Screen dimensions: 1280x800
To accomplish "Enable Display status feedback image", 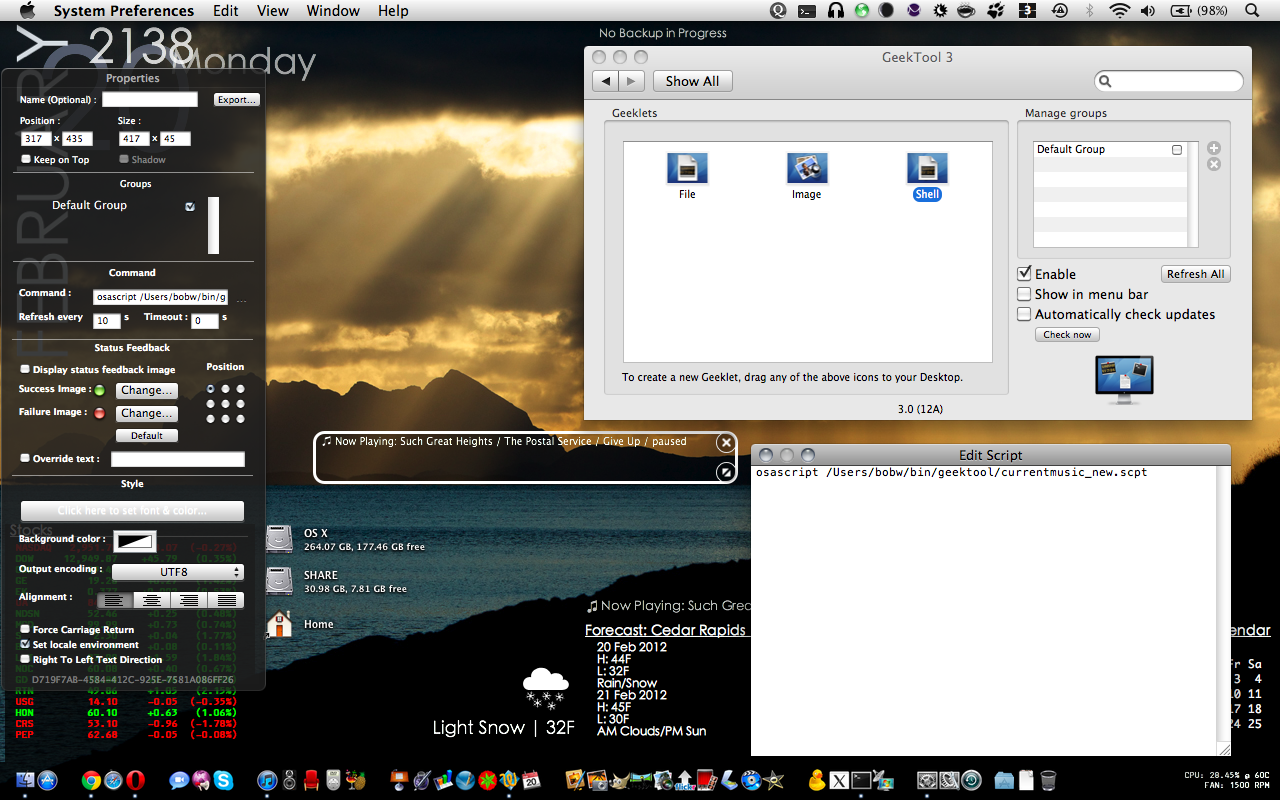I will pyautogui.click(x=25, y=370).
